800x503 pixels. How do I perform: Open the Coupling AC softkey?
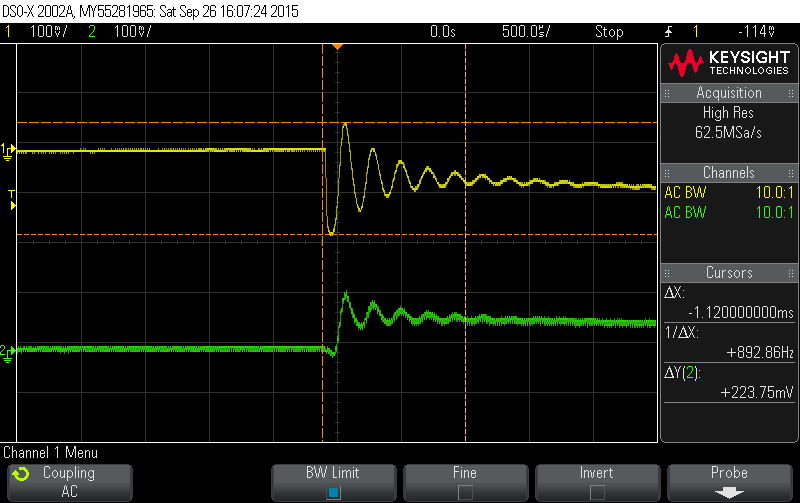[x=70, y=483]
